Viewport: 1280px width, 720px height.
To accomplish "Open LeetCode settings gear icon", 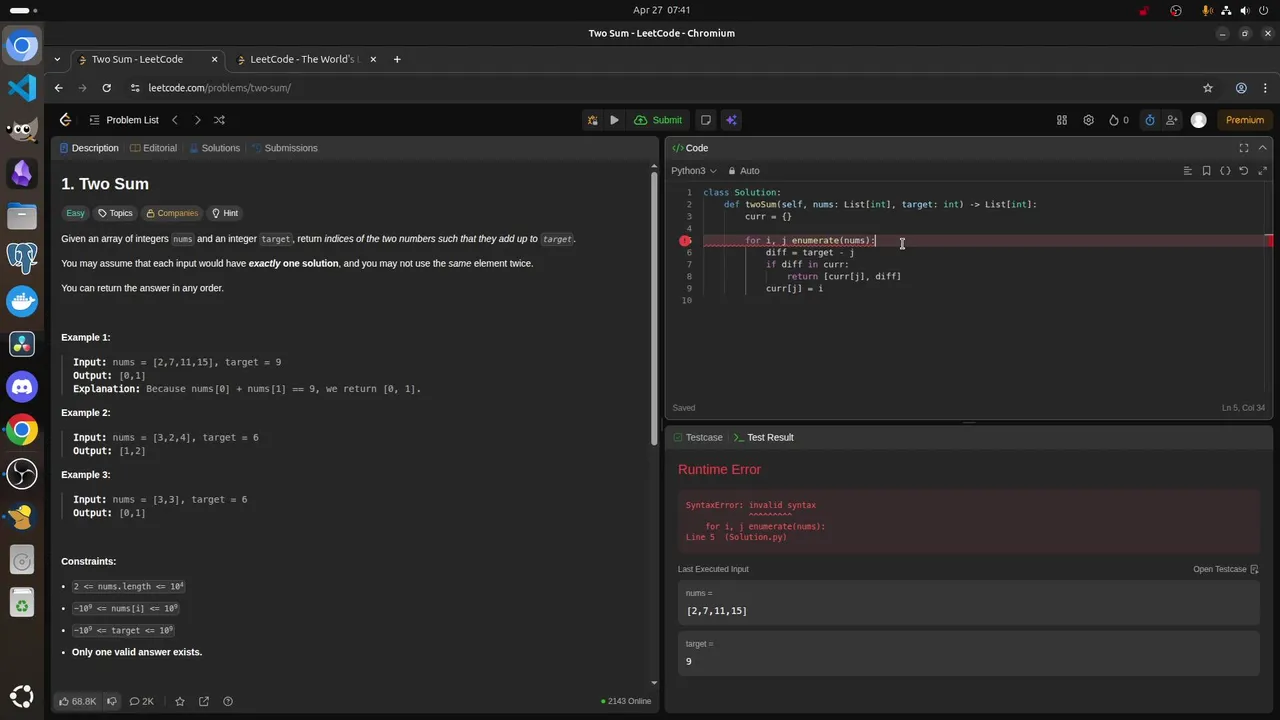I will pyautogui.click(x=1089, y=120).
